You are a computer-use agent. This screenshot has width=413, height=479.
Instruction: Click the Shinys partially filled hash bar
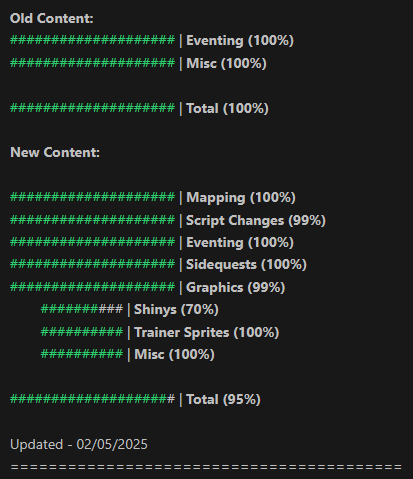[x=82, y=309]
